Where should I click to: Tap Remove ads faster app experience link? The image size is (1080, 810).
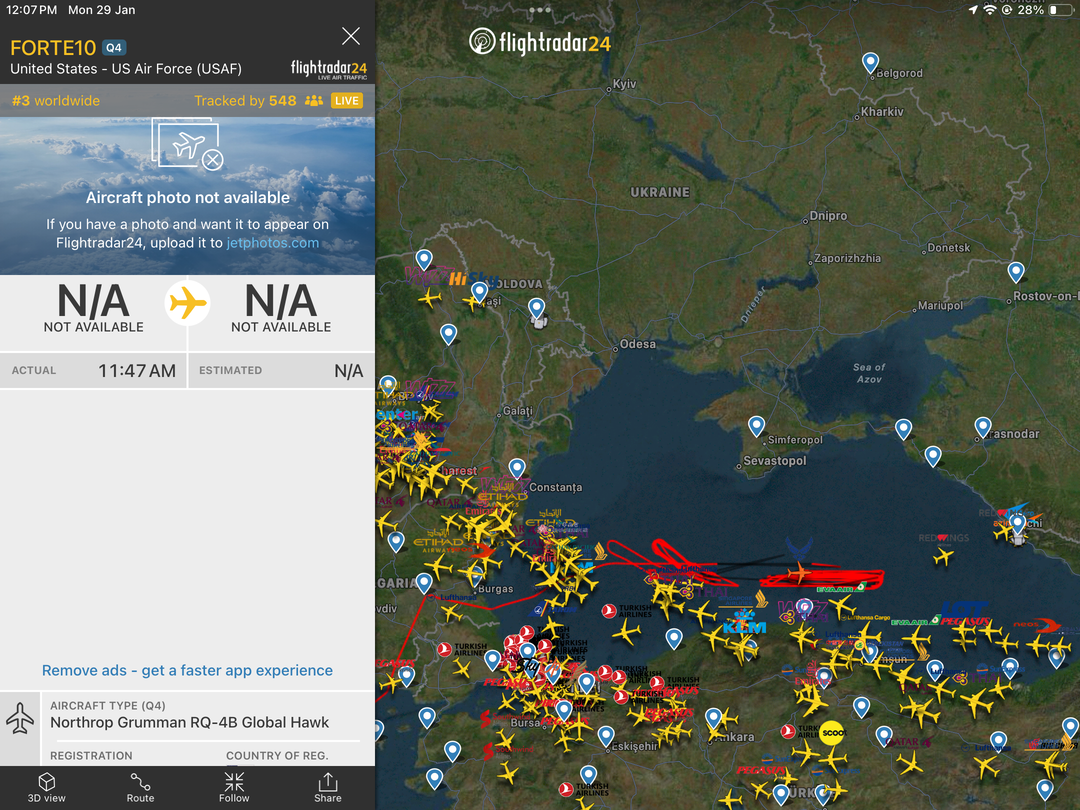pyautogui.click(x=187, y=670)
